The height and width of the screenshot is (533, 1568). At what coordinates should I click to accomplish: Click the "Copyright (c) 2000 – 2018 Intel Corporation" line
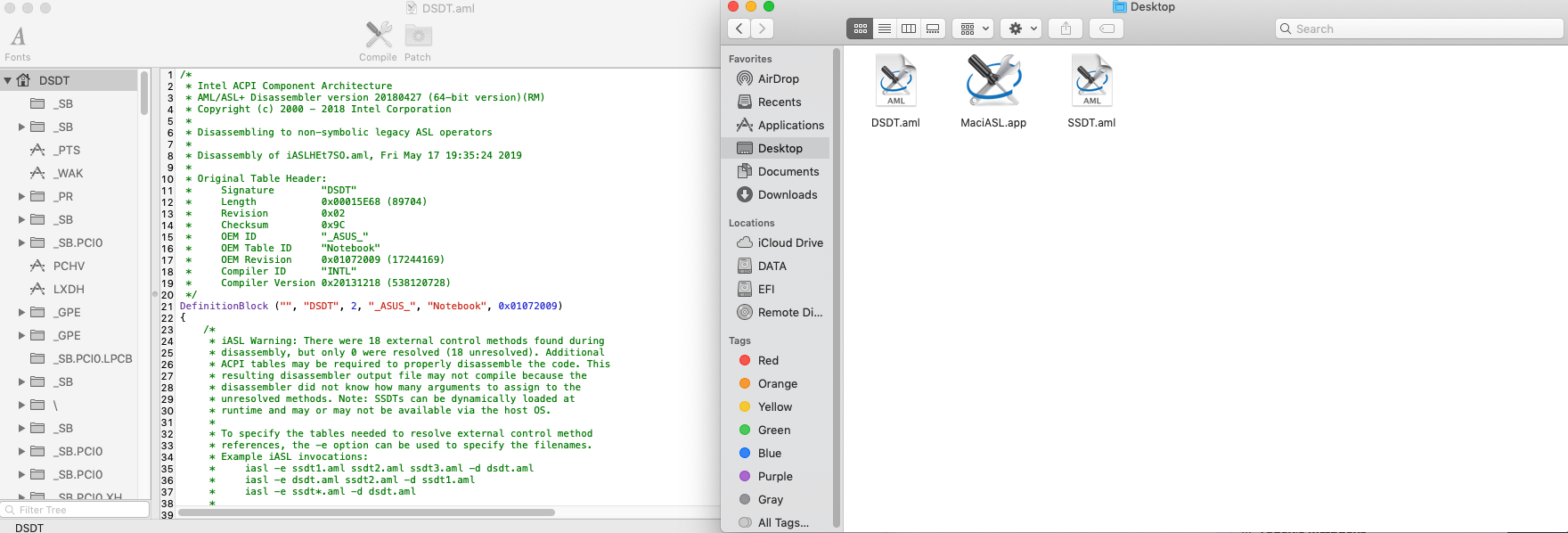(324, 109)
